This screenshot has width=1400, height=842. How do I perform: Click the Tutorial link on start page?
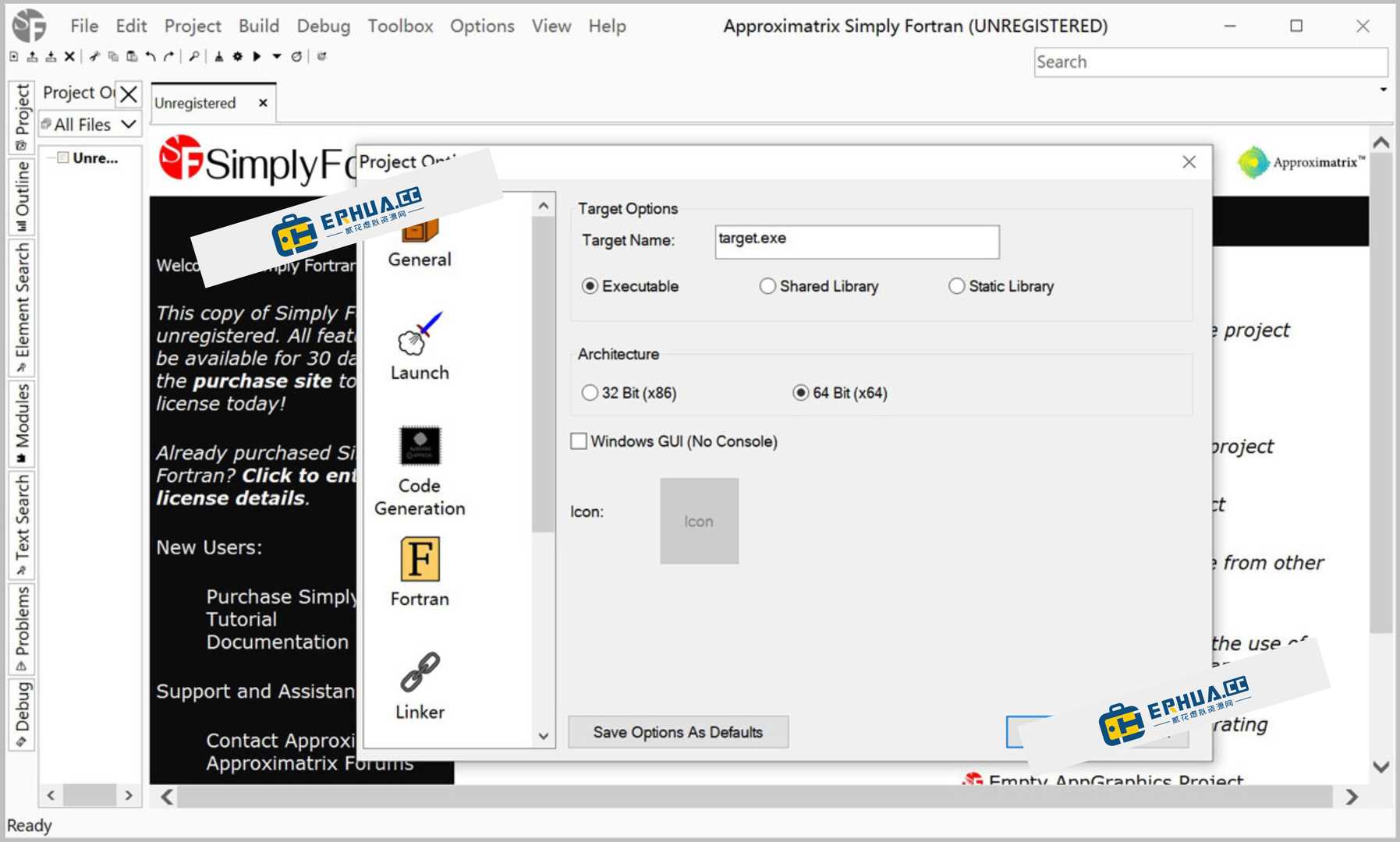tap(242, 619)
